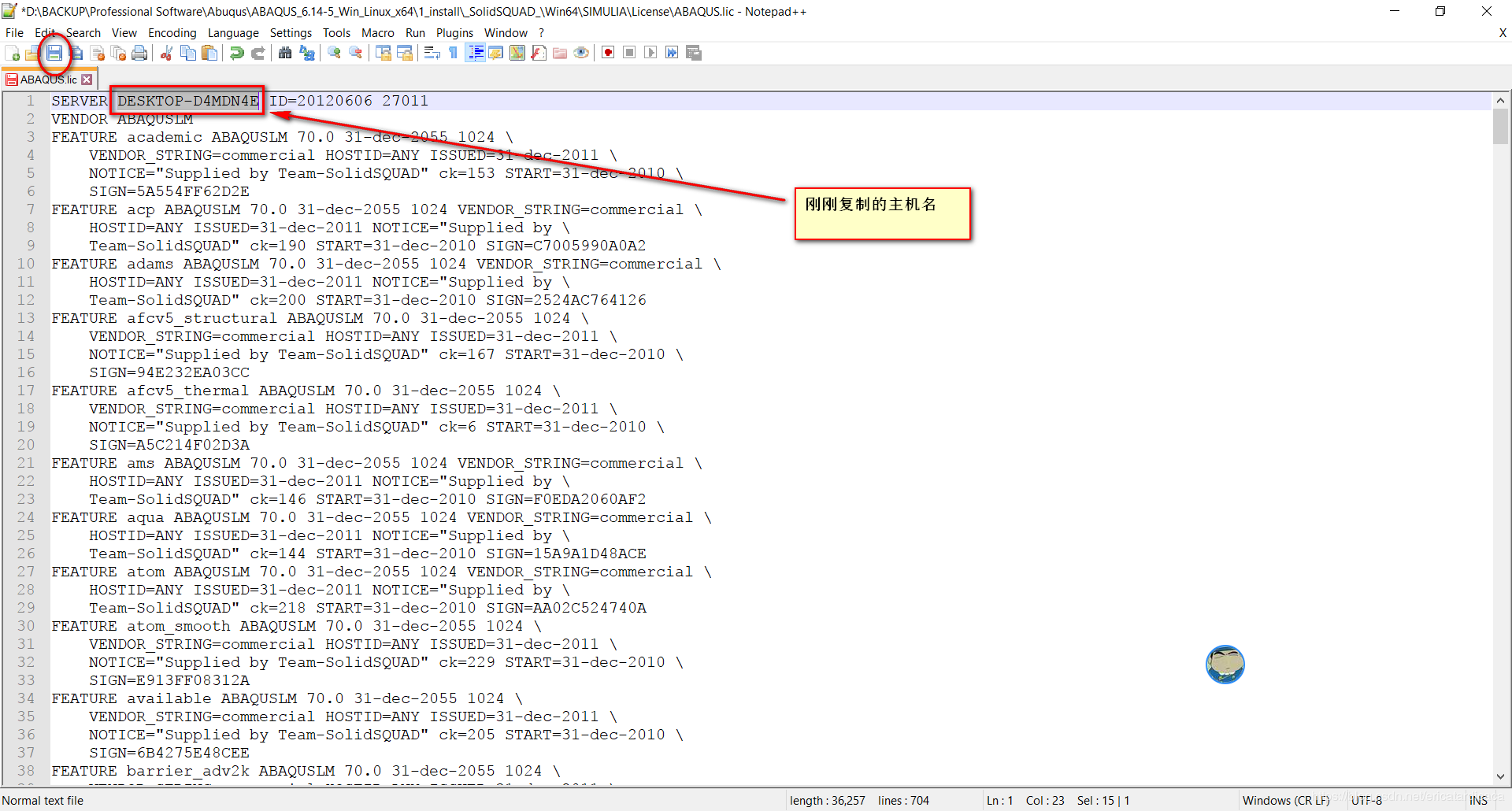Open the File menu

pos(14,33)
